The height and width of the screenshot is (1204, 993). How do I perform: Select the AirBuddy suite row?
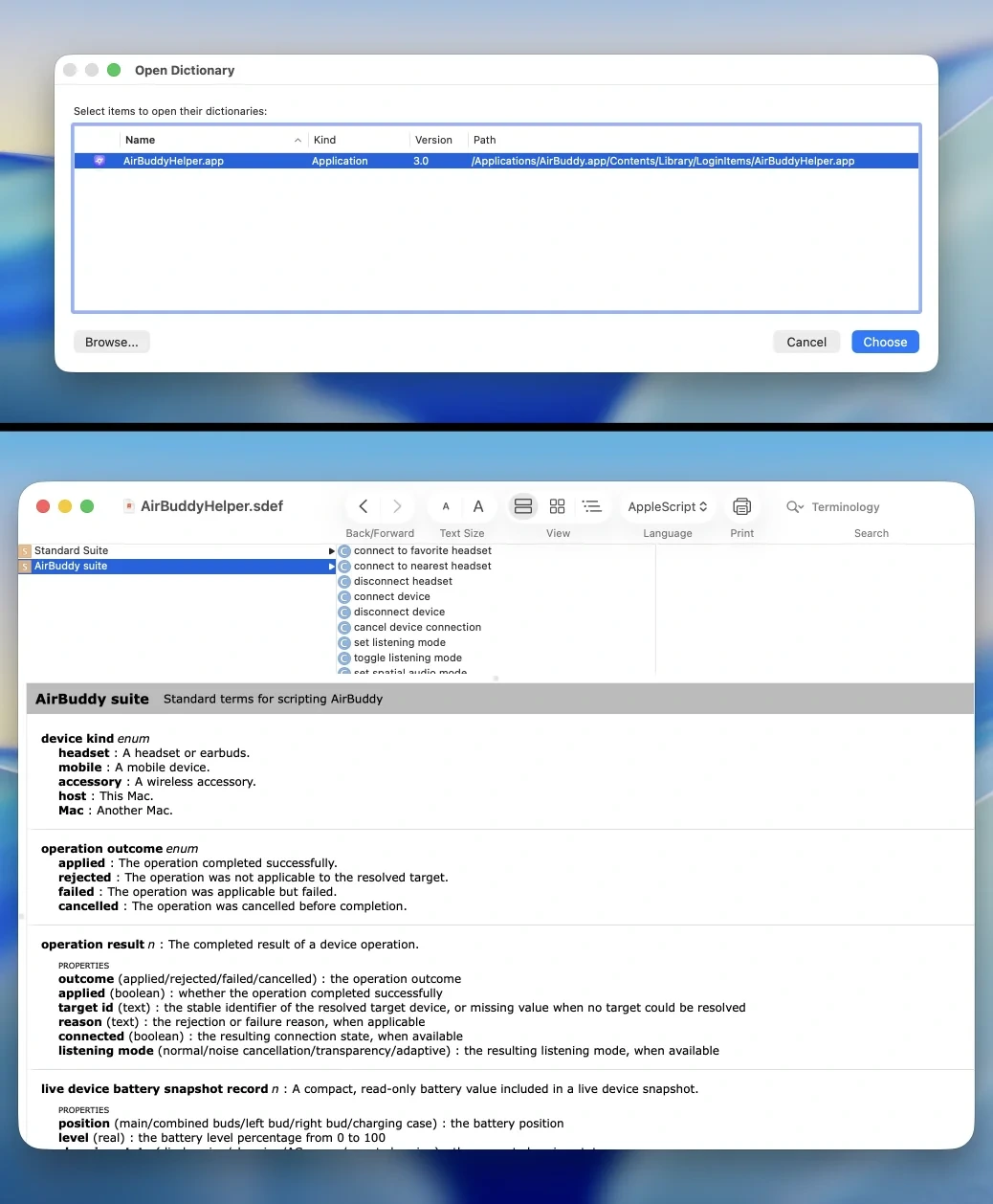point(178,567)
